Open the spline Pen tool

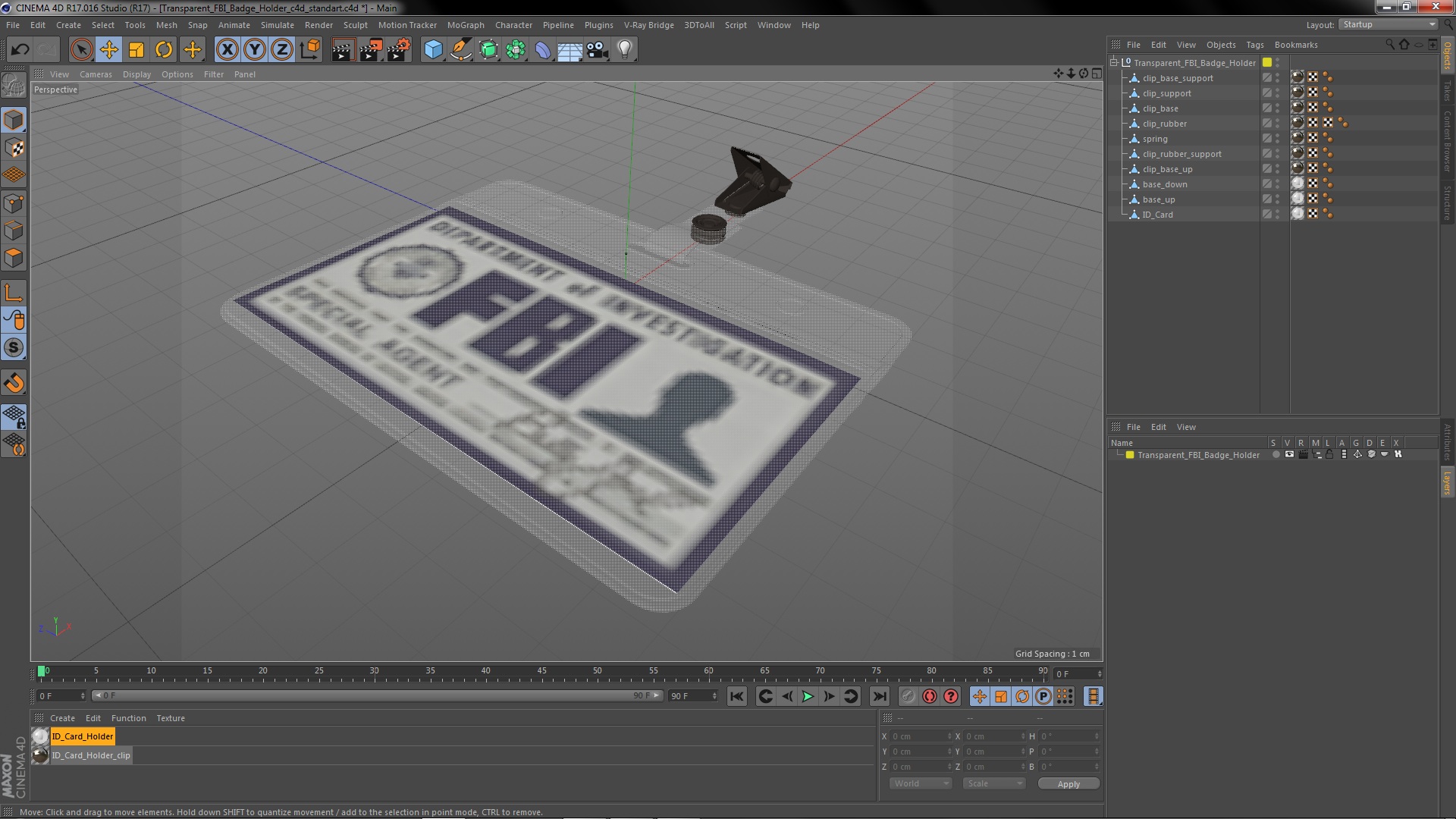click(x=460, y=50)
